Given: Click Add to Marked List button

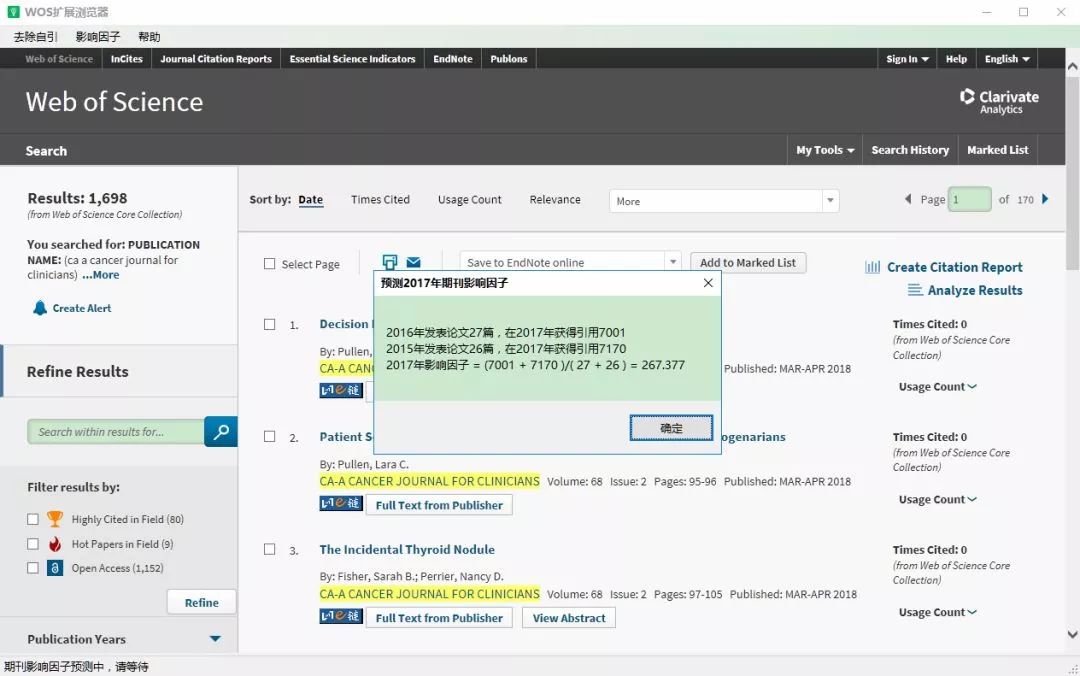Looking at the screenshot, I should point(748,263).
